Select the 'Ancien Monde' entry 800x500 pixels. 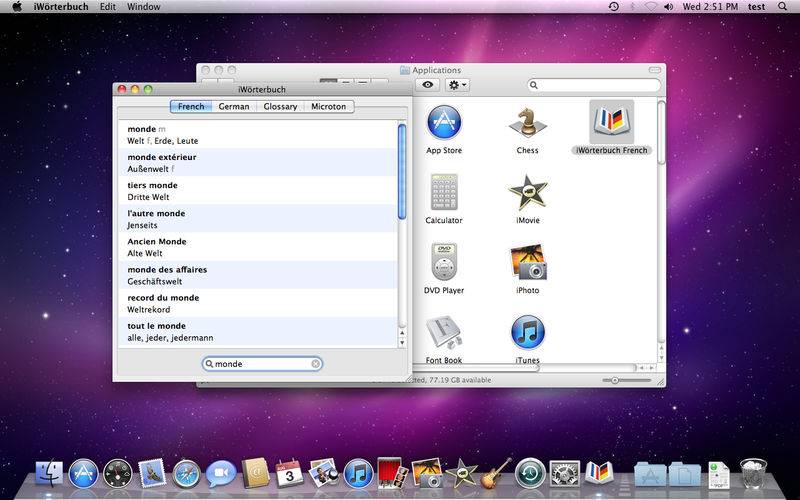click(257, 247)
